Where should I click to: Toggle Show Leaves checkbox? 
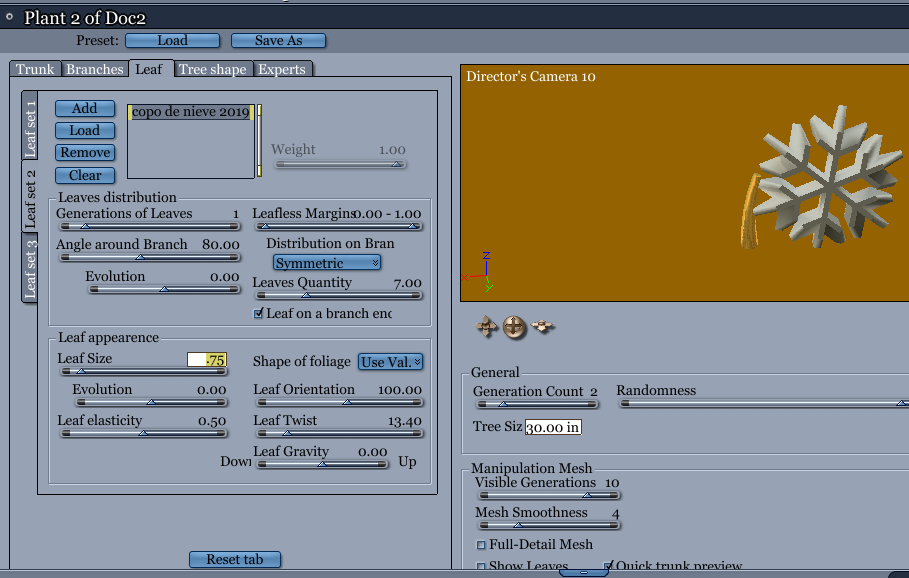click(x=481, y=566)
